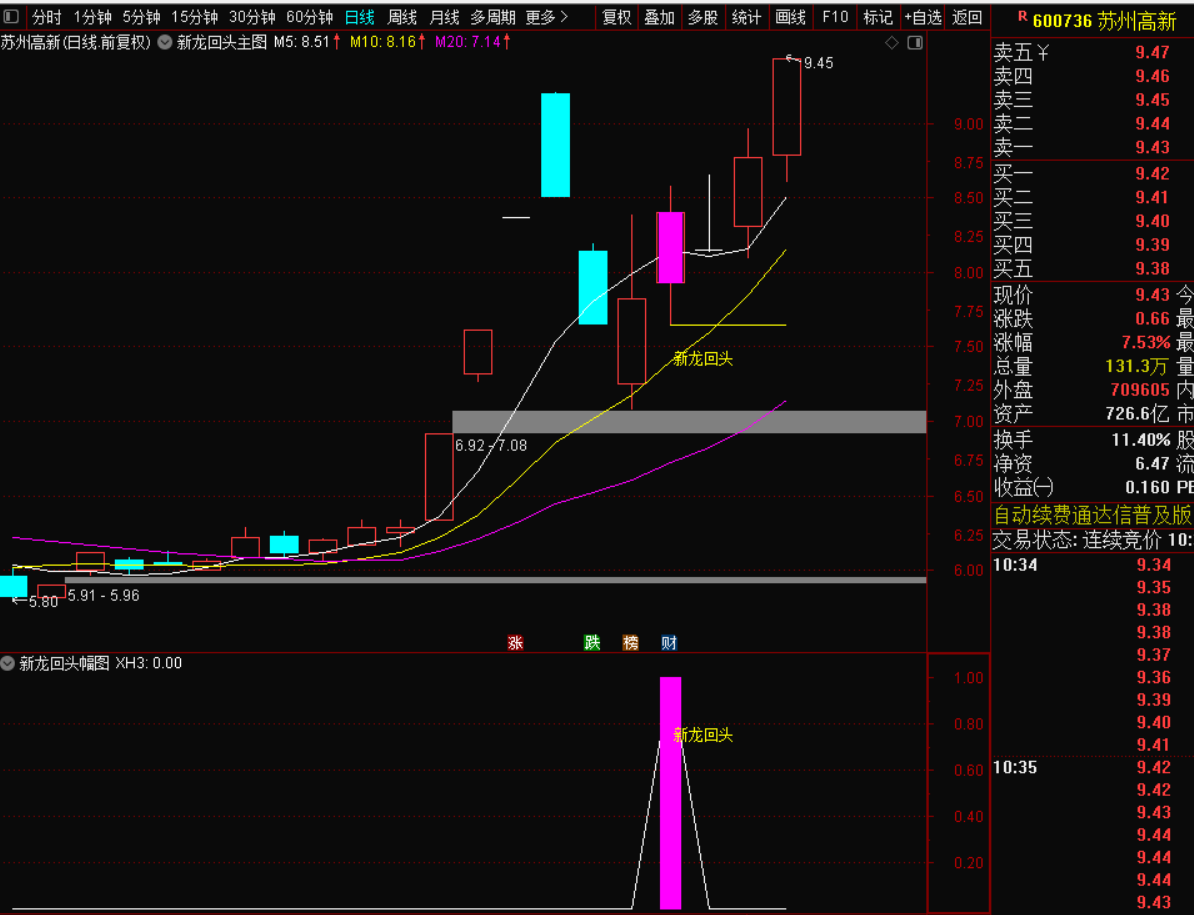Activate the 画线 drawing tool
The image size is (1194, 915).
[790, 17]
